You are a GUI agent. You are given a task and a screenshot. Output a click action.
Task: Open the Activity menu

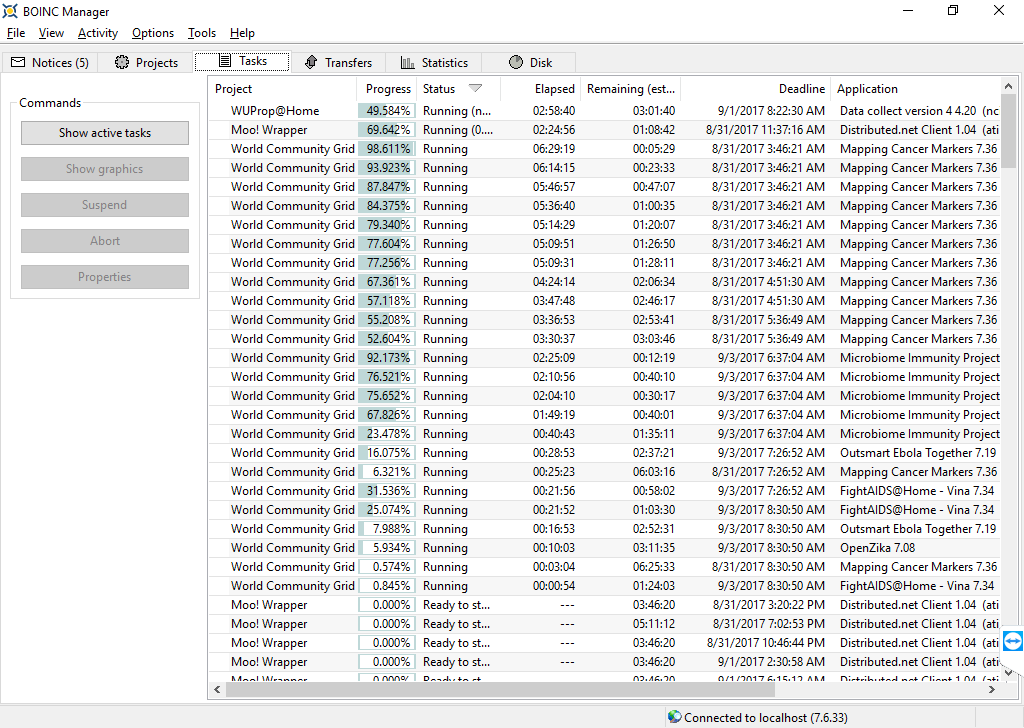[x=98, y=33]
